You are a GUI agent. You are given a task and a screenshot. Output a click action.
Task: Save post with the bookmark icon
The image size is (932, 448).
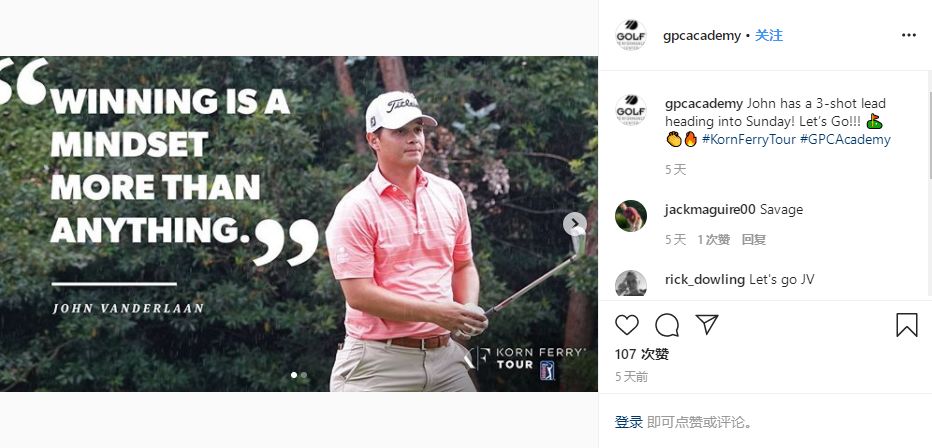point(906,325)
